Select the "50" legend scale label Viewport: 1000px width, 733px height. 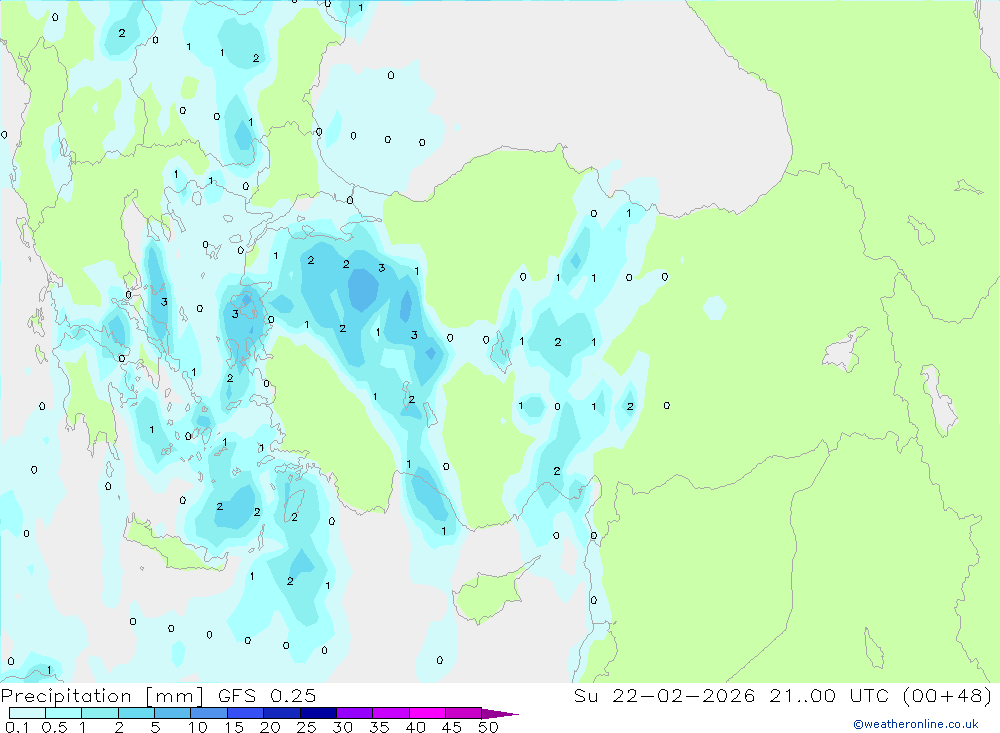click(x=488, y=727)
